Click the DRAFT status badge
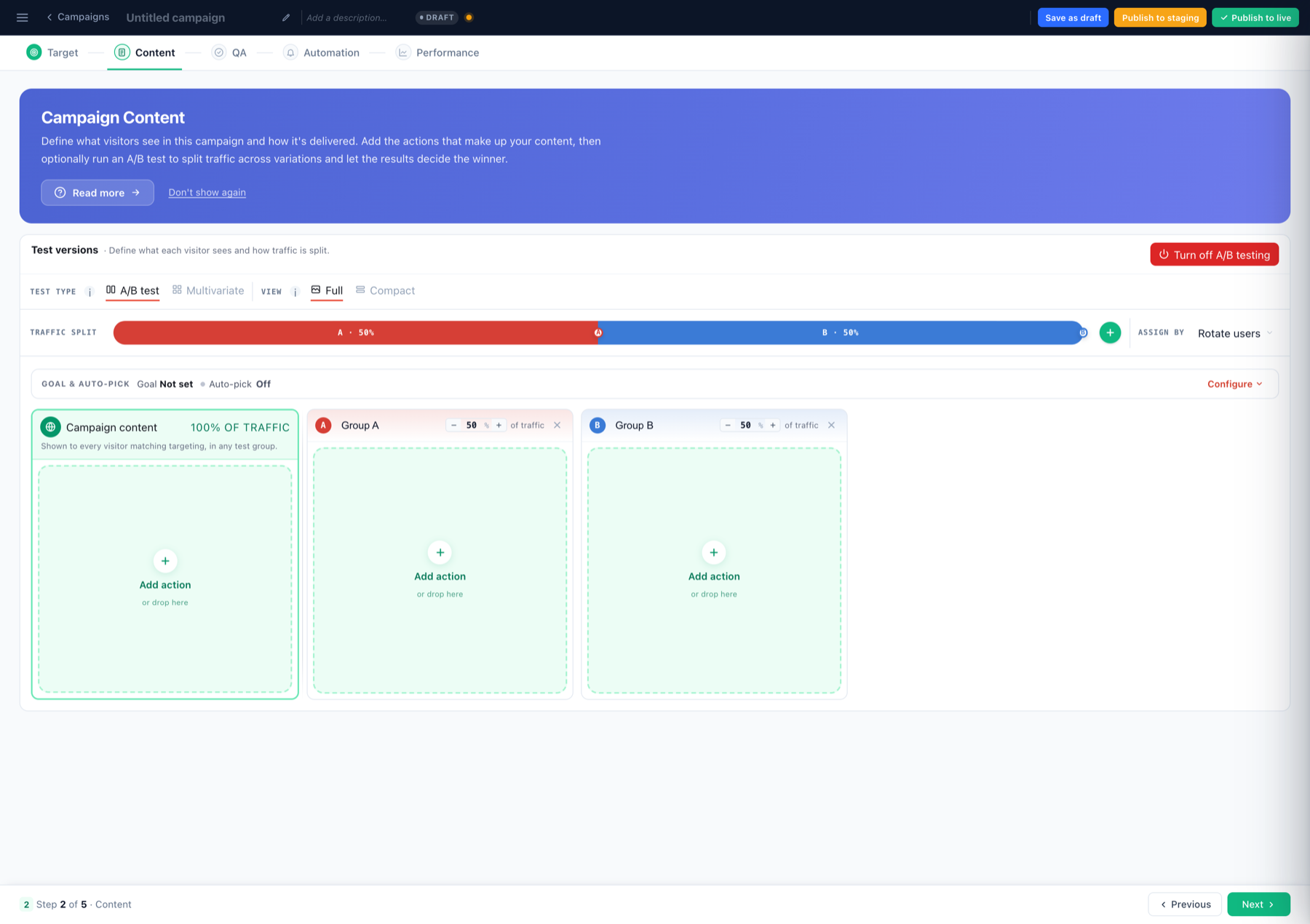This screenshot has height=924, width=1310. click(437, 17)
